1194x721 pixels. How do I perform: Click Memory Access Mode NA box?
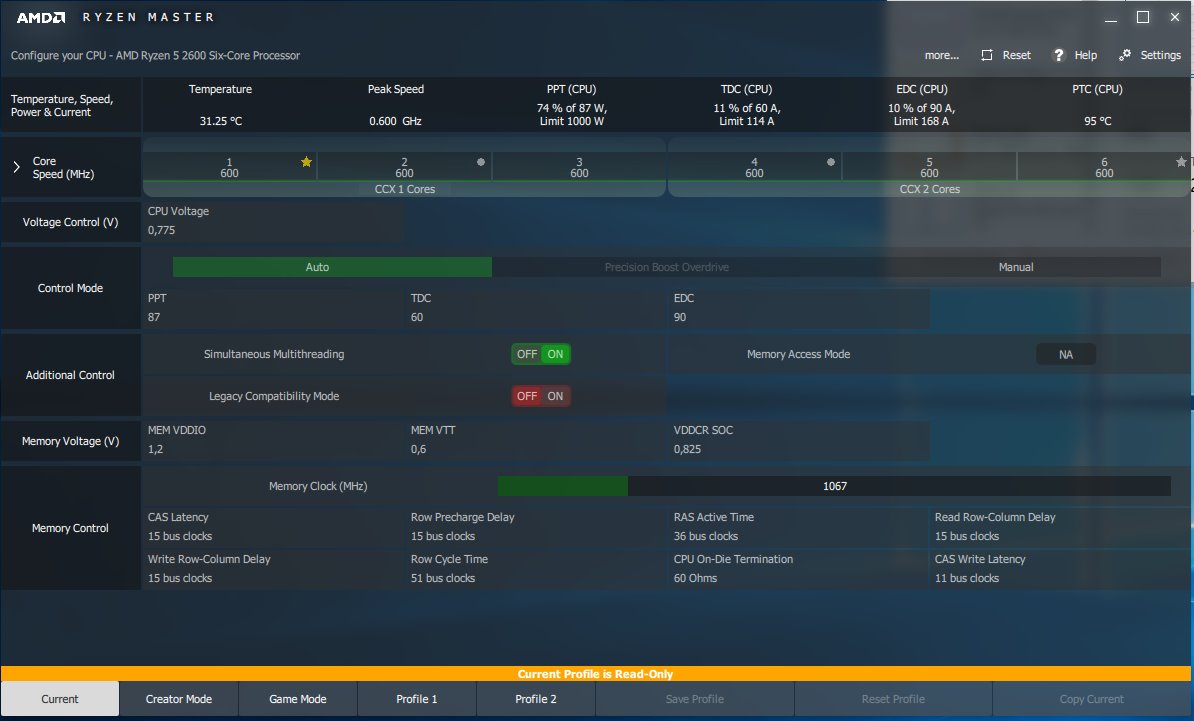coord(1066,354)
